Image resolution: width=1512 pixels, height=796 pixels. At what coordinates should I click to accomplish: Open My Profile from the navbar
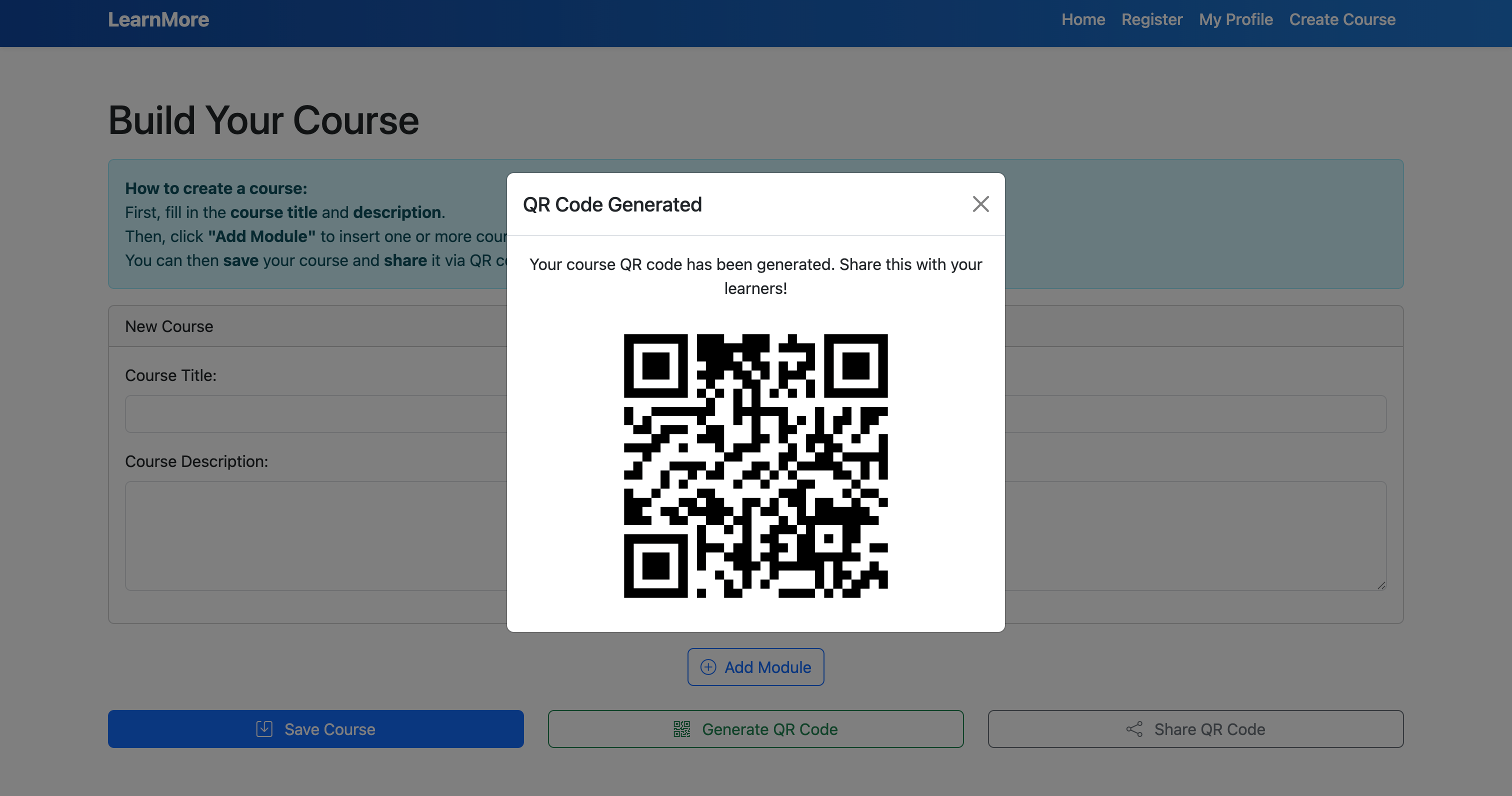pos(1235,19)
